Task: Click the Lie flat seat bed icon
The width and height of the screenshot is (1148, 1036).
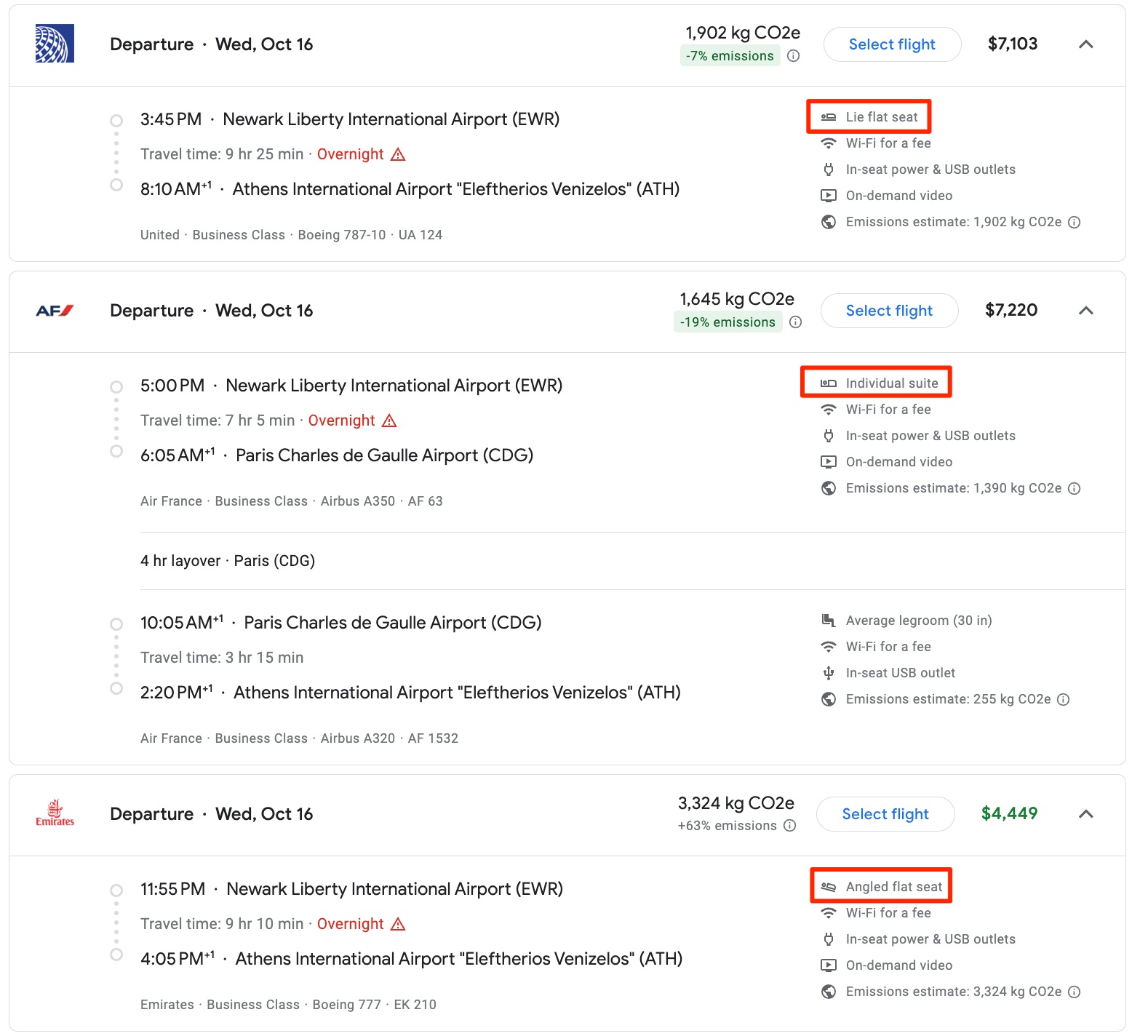Action: click(x=828, y=117)
